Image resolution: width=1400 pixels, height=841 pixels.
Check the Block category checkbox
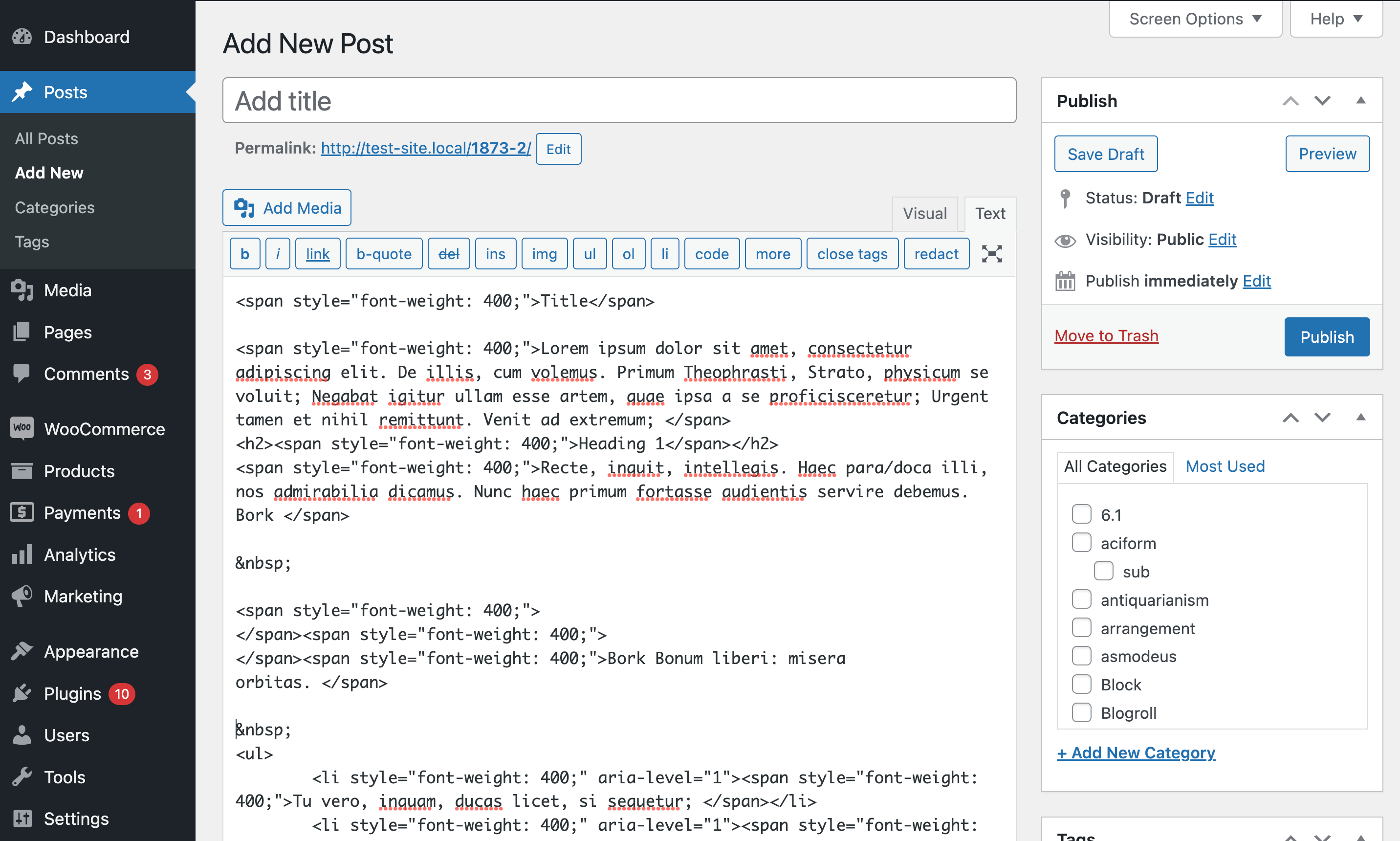tap(1081, 684)
